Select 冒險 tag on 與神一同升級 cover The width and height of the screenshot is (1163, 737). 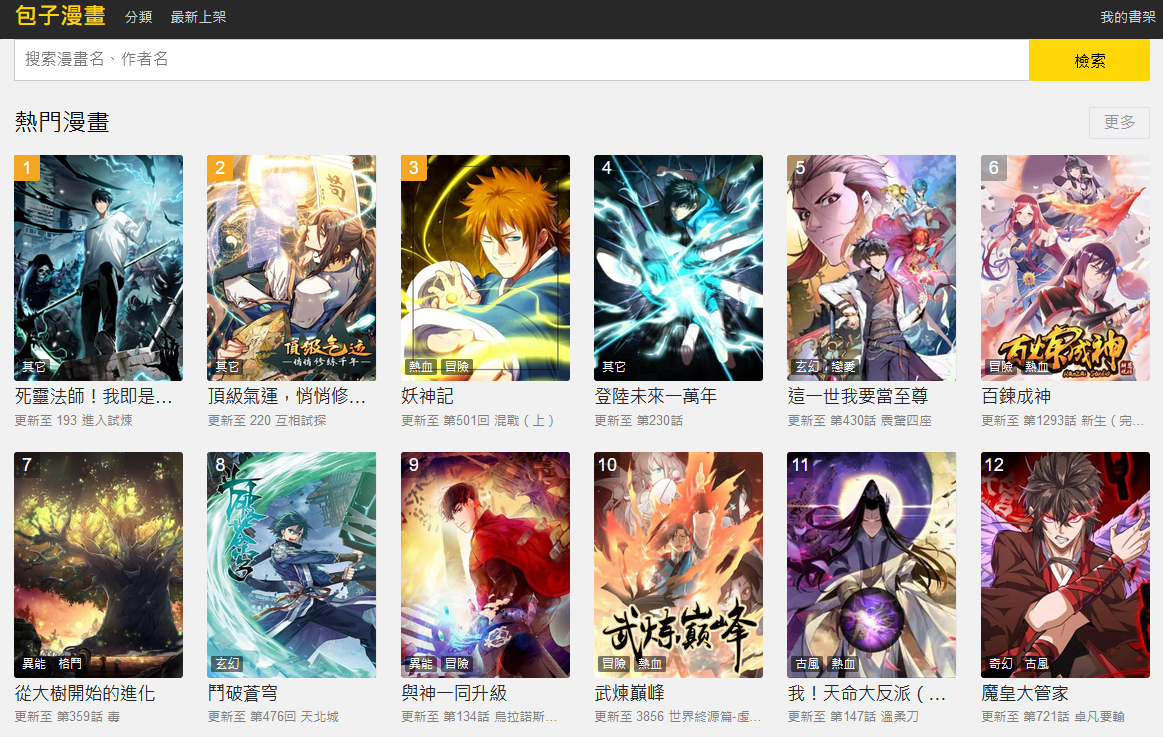click(x=457, y=664)
